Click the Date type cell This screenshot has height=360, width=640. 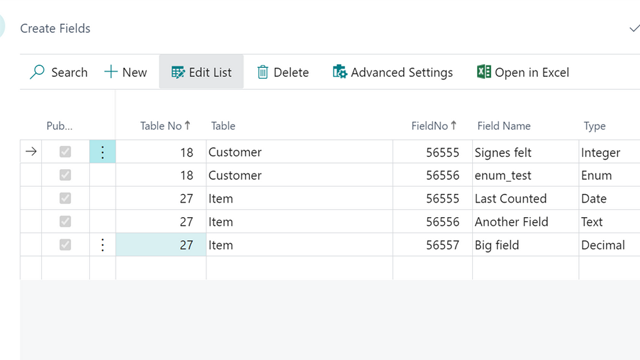(609, 198)
